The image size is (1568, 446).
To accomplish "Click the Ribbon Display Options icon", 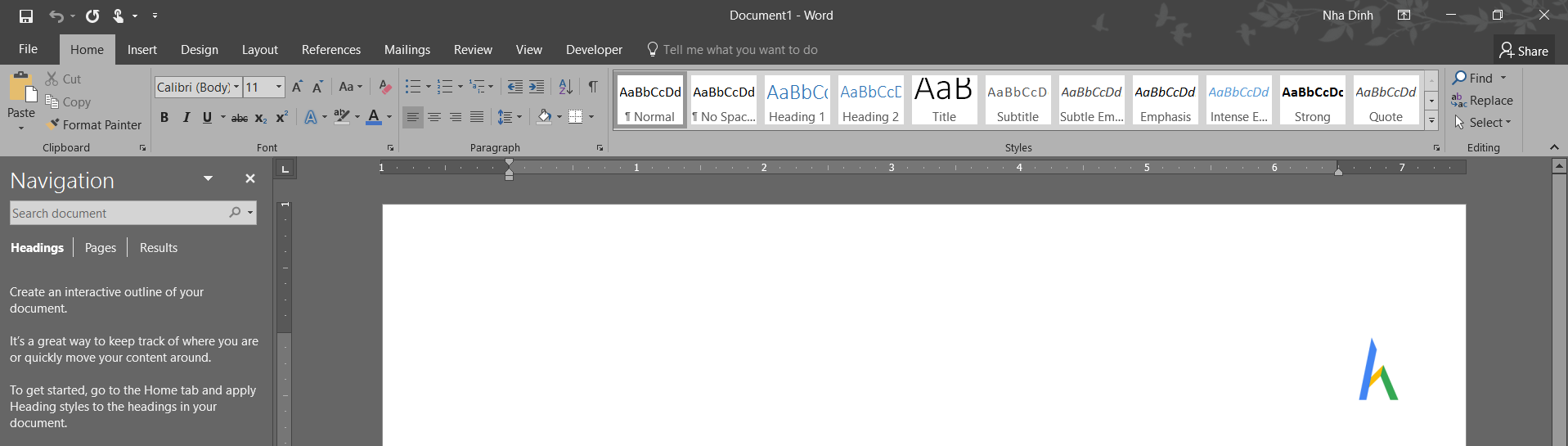I will [x=1404, y=16].
